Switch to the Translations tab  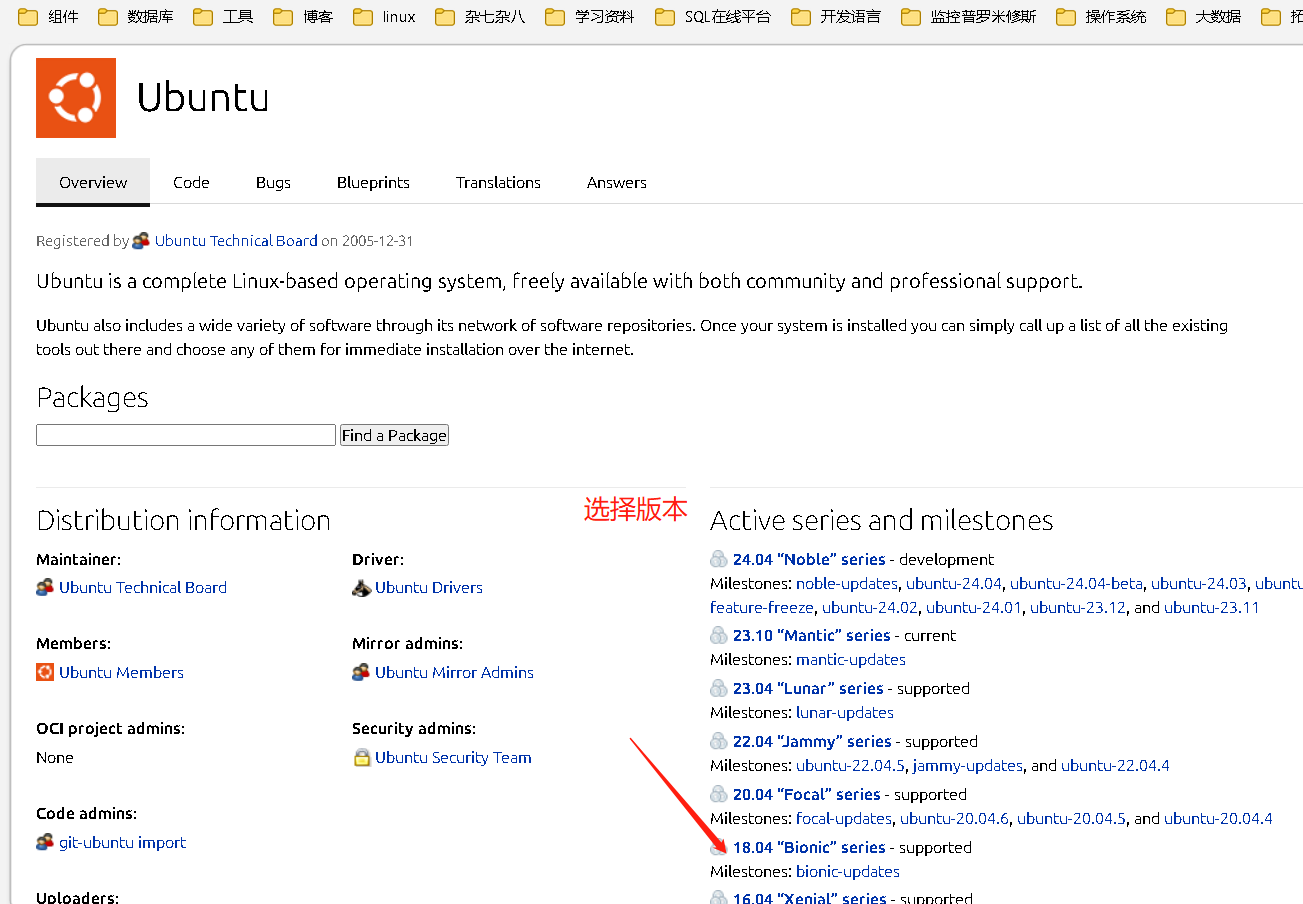pyautogui.click(x=498, y=182)
